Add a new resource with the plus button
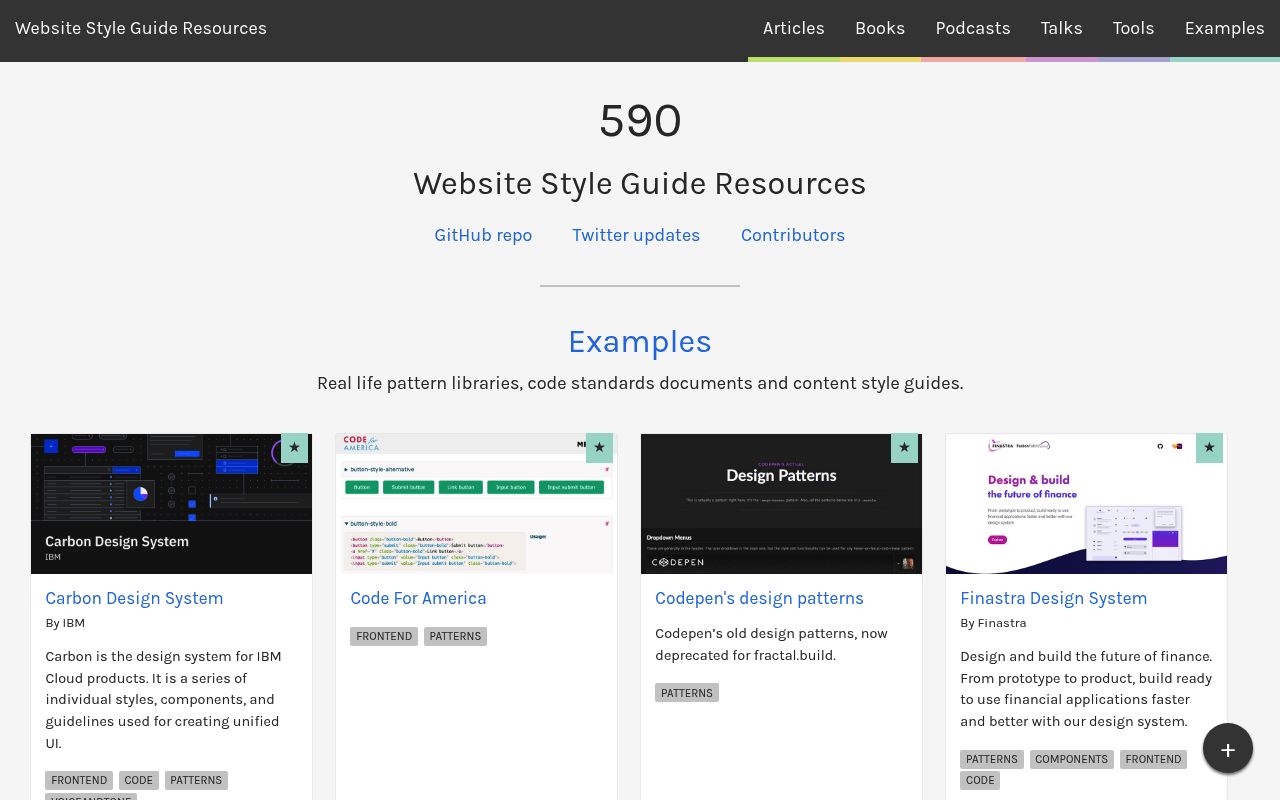This screenshot has width=1280, height=800. pyautogui.click(x=1228, y=748)
